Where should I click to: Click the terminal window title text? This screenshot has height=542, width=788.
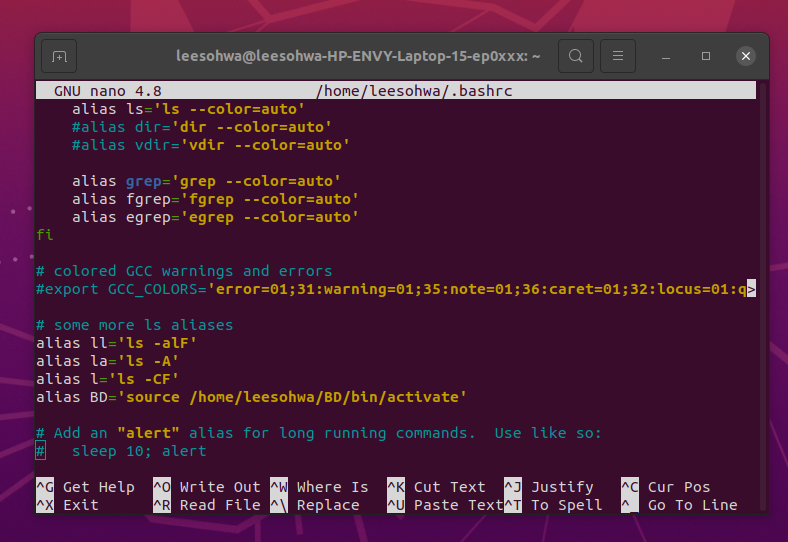[x=358, y=56]
